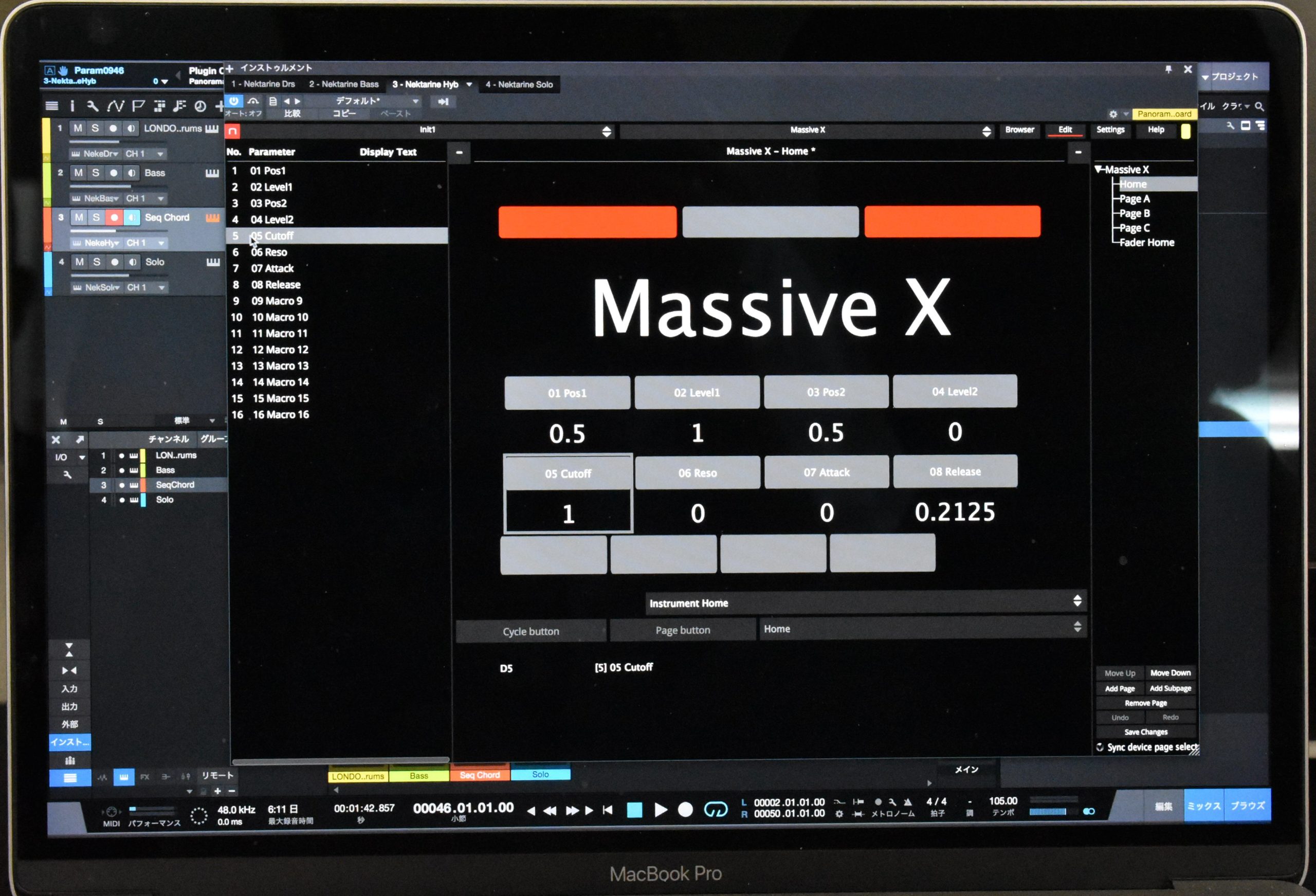The height and width of the screenshot is (896, 1316).
Task: Open the track list hamburger icon
Action: tap(52, 106)
